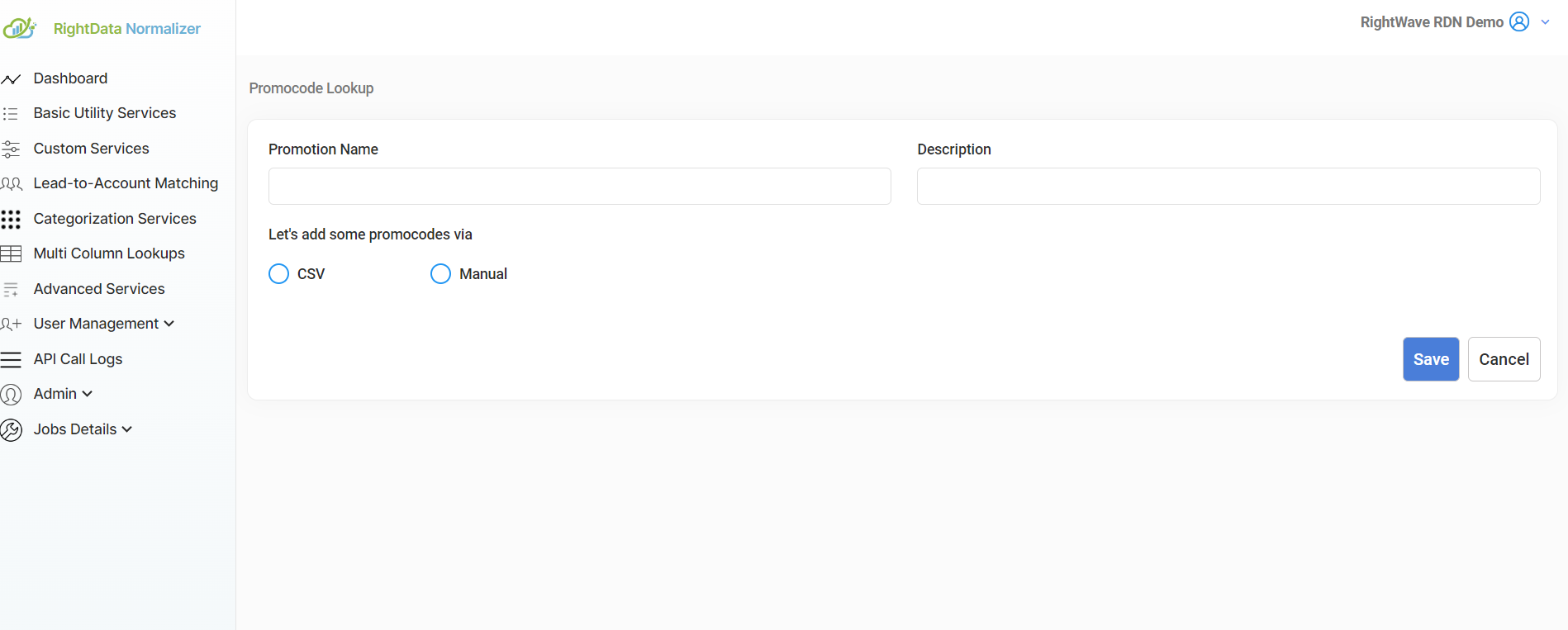Click the Custom Services sliders icon
This screenshot has height=630, width=1568.
tap(11, 149)
